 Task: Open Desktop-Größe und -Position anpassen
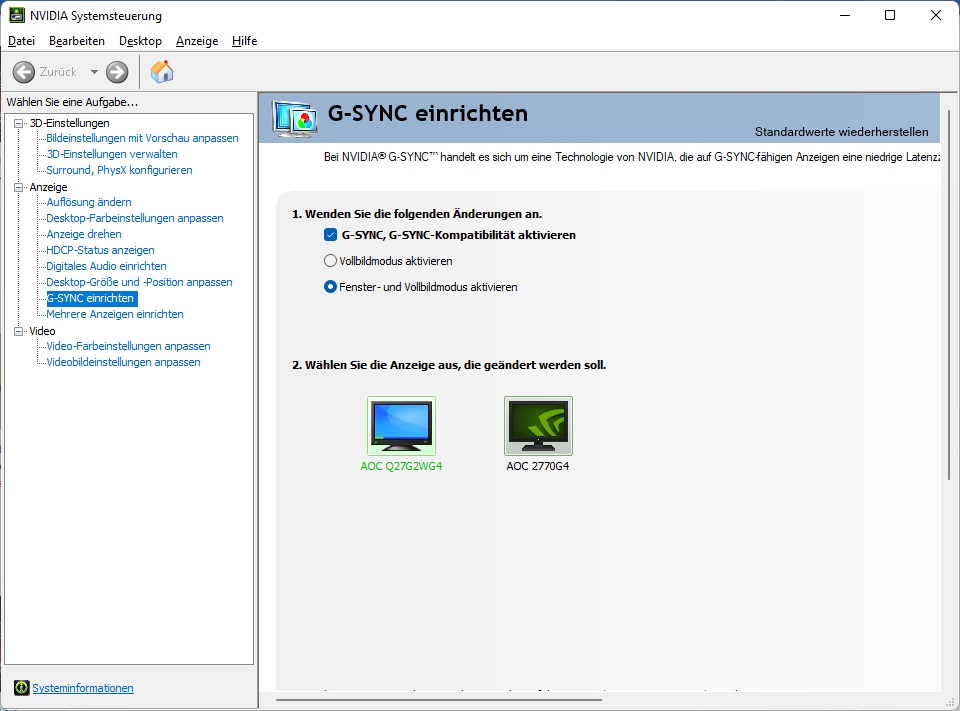coord(140,282)
